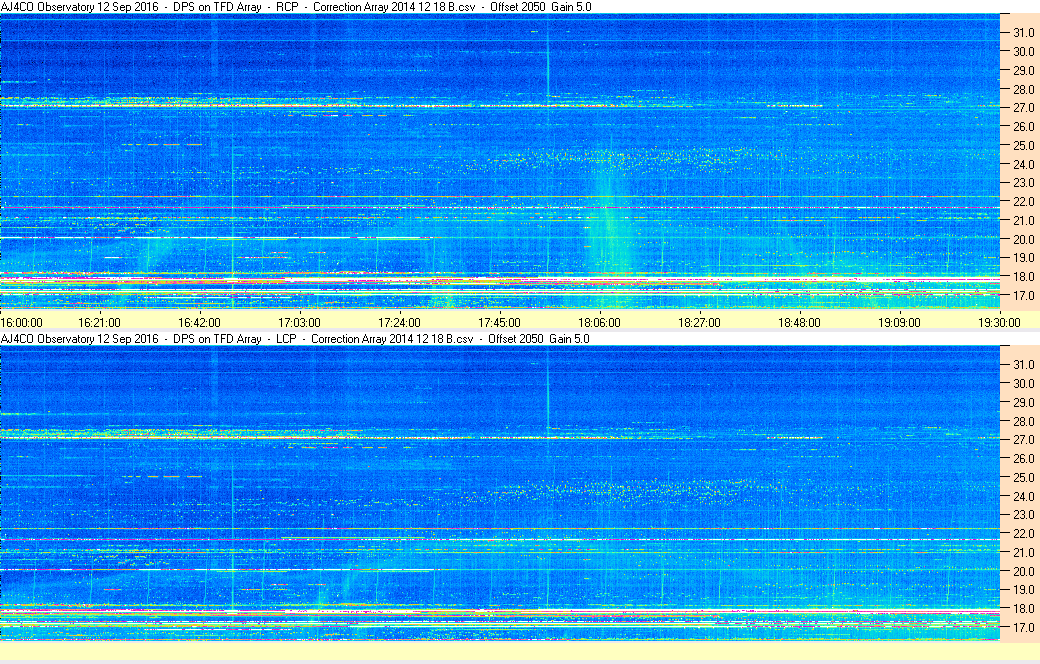1040x664 pixels.
Task: Click the 16:42:00 time label
Action: point(199,323)
